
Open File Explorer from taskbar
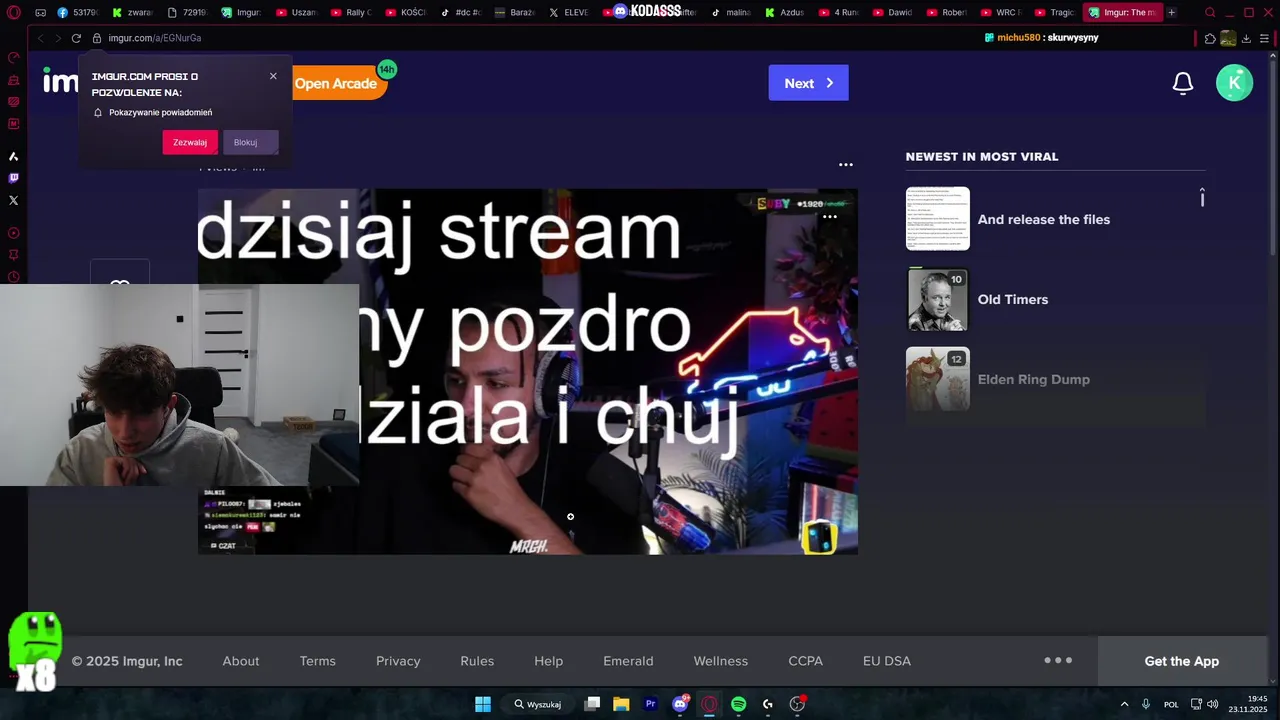621,704
